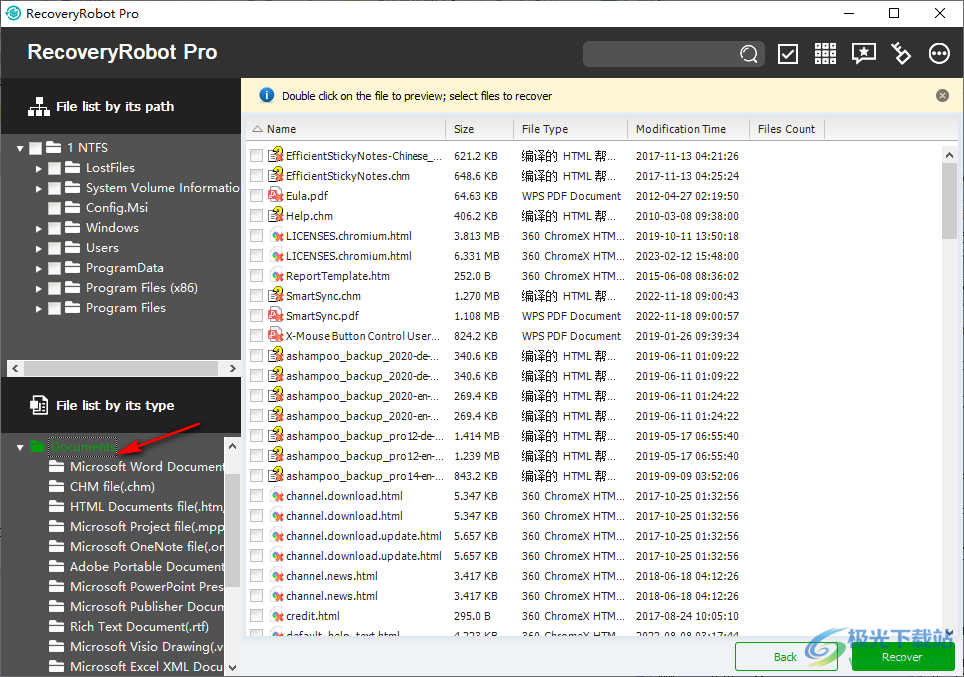
Task: Select the SmartSync.pdf checkbox
Action: coord(256,316)
